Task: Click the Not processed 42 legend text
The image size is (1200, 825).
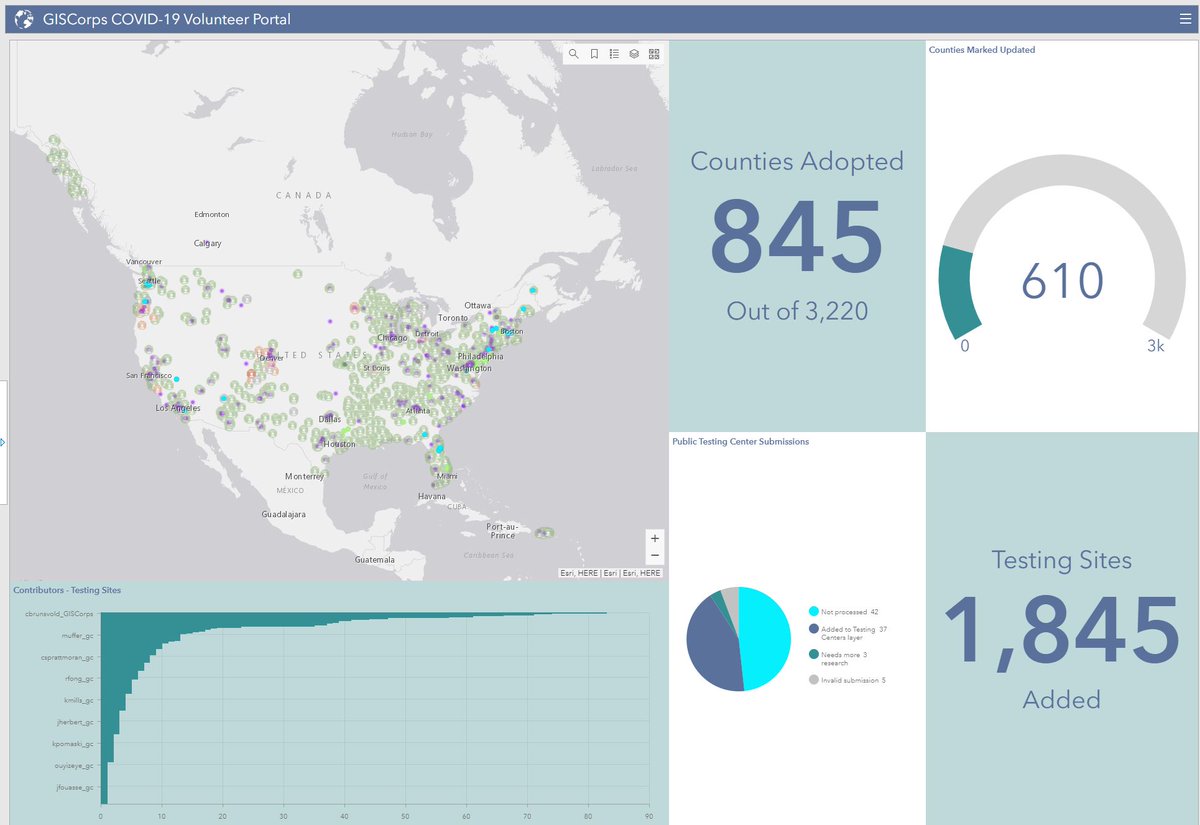Action: tap(850, 611)
